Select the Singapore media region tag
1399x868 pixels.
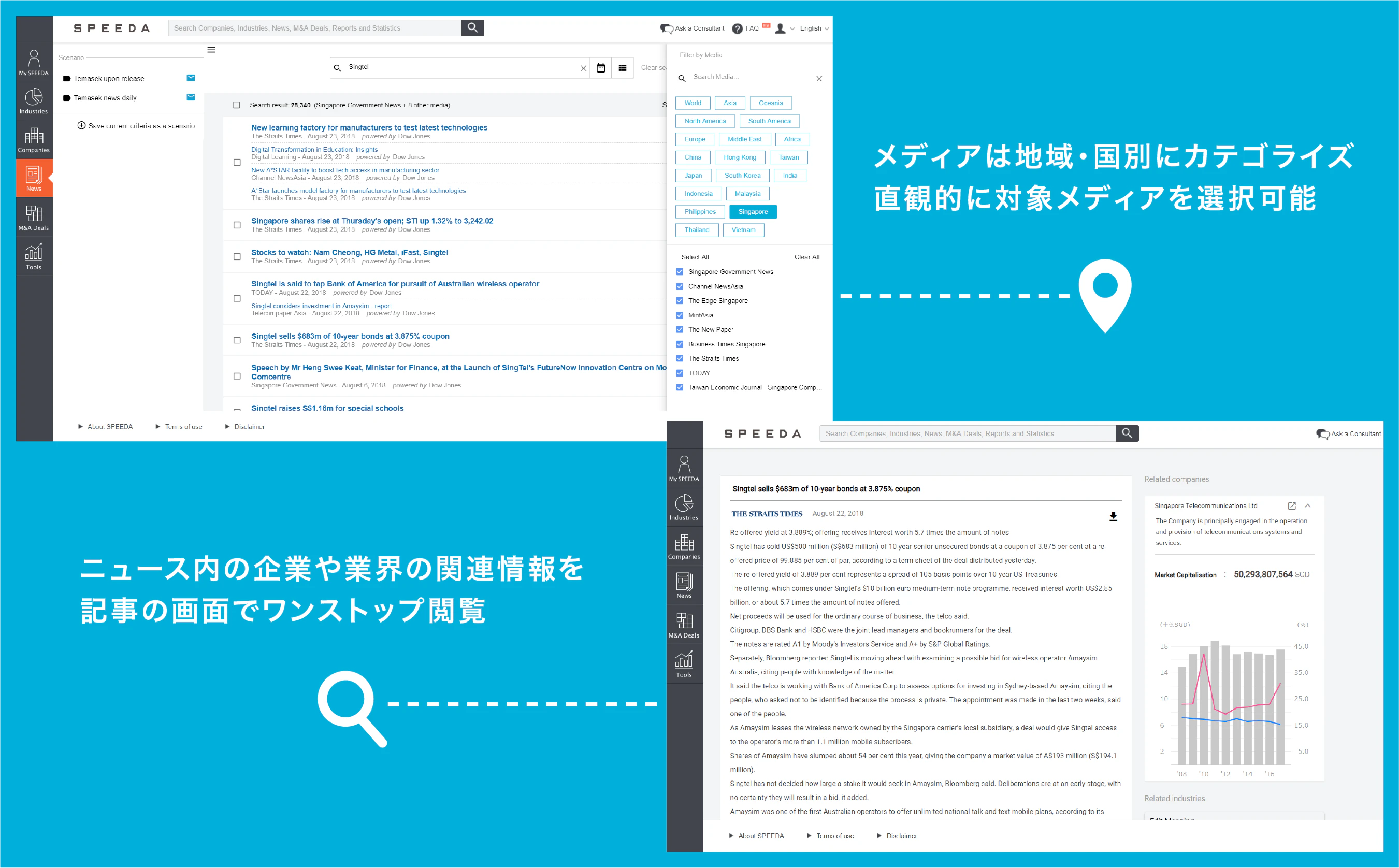[x=753, y=212]
